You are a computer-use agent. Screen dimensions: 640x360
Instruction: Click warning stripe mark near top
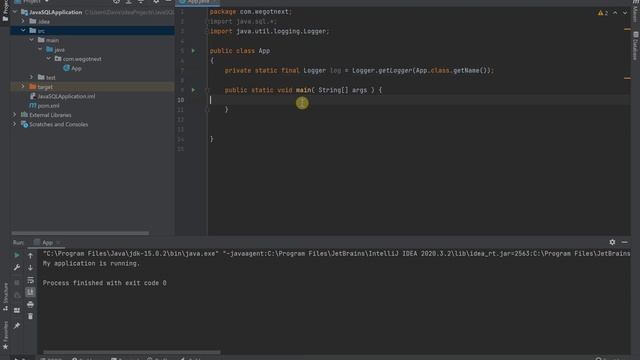[627, 29]
